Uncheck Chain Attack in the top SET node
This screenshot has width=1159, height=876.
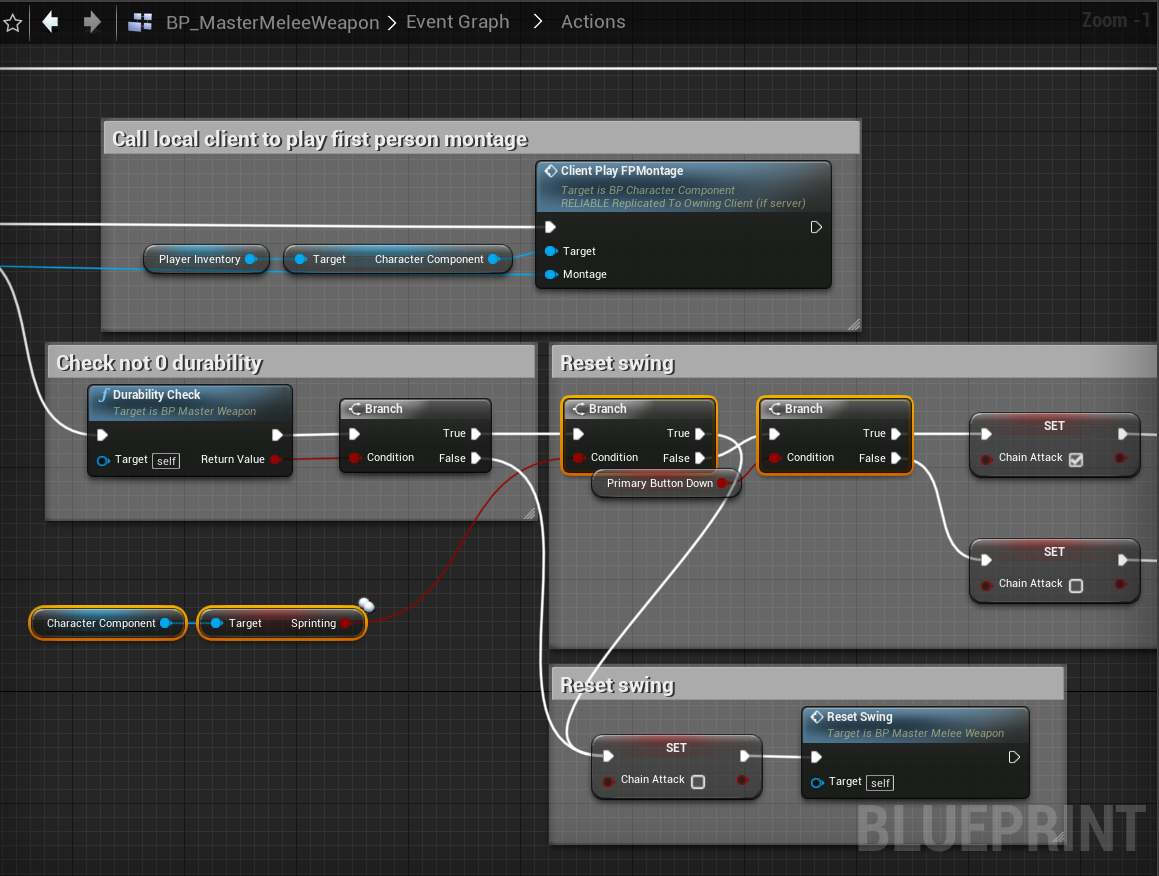pos(1076,459)
